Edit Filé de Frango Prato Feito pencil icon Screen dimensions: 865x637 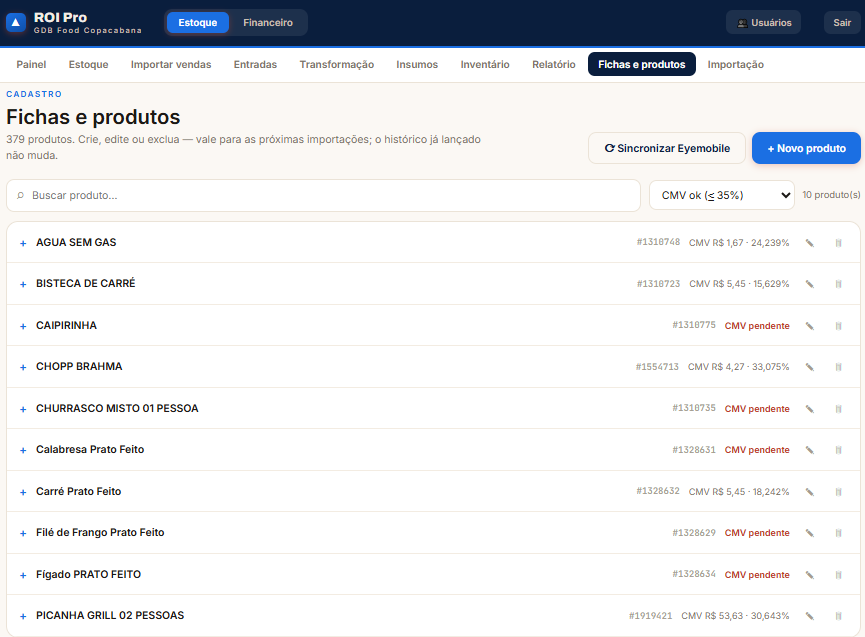(809, 533)
